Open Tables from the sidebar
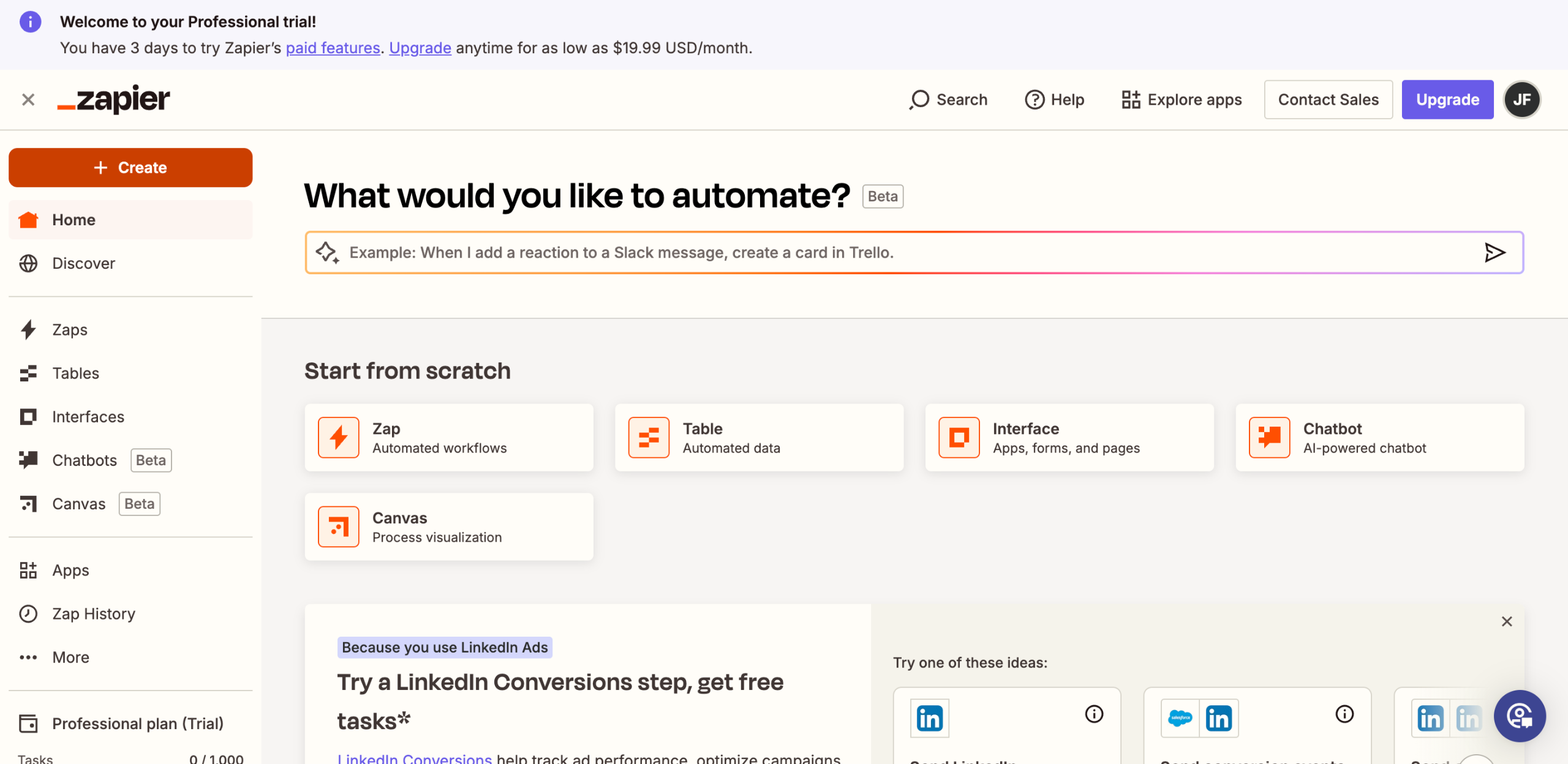This screenshot has width=1568, height=764. pyautogui.click(x=75, y=373)
